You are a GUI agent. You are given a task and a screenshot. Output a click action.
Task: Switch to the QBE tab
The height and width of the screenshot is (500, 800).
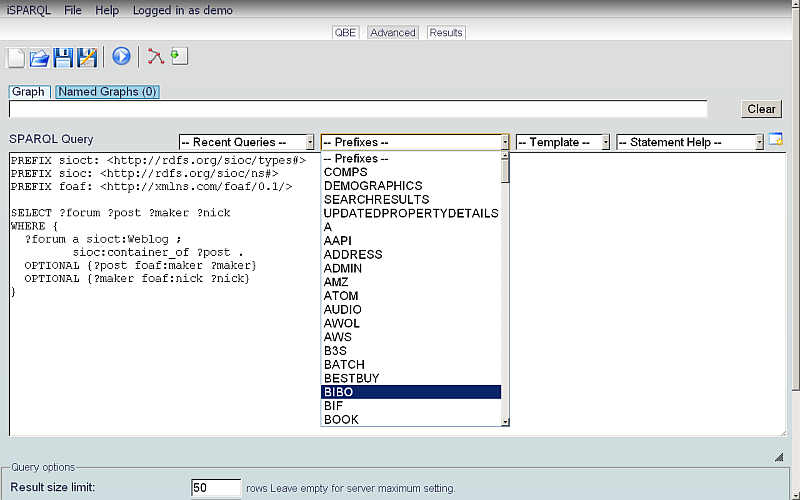coord(345,33)
